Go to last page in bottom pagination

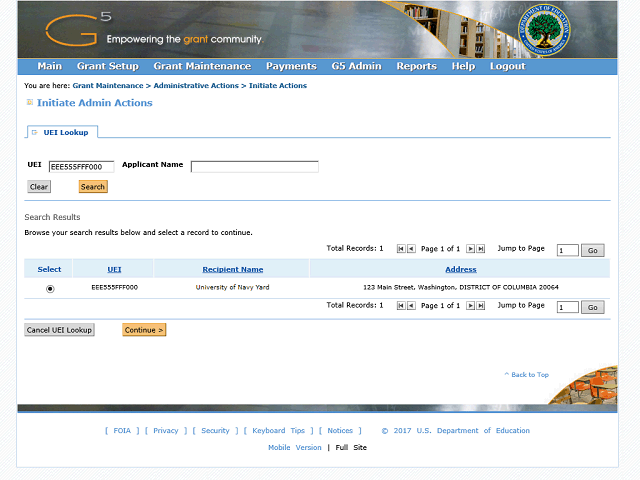tap(481, 306)
